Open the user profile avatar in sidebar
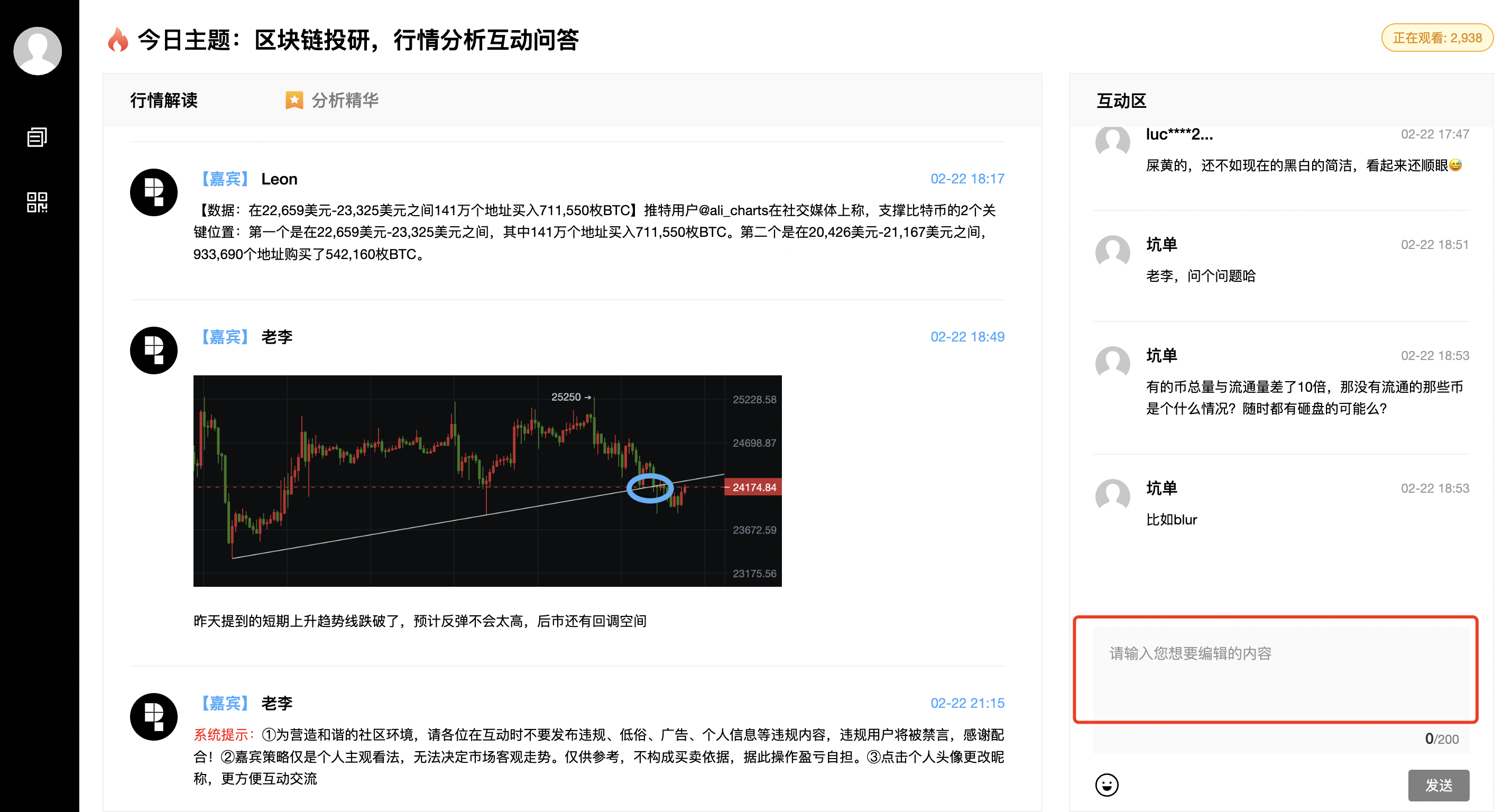 click(x=38, y=51)
